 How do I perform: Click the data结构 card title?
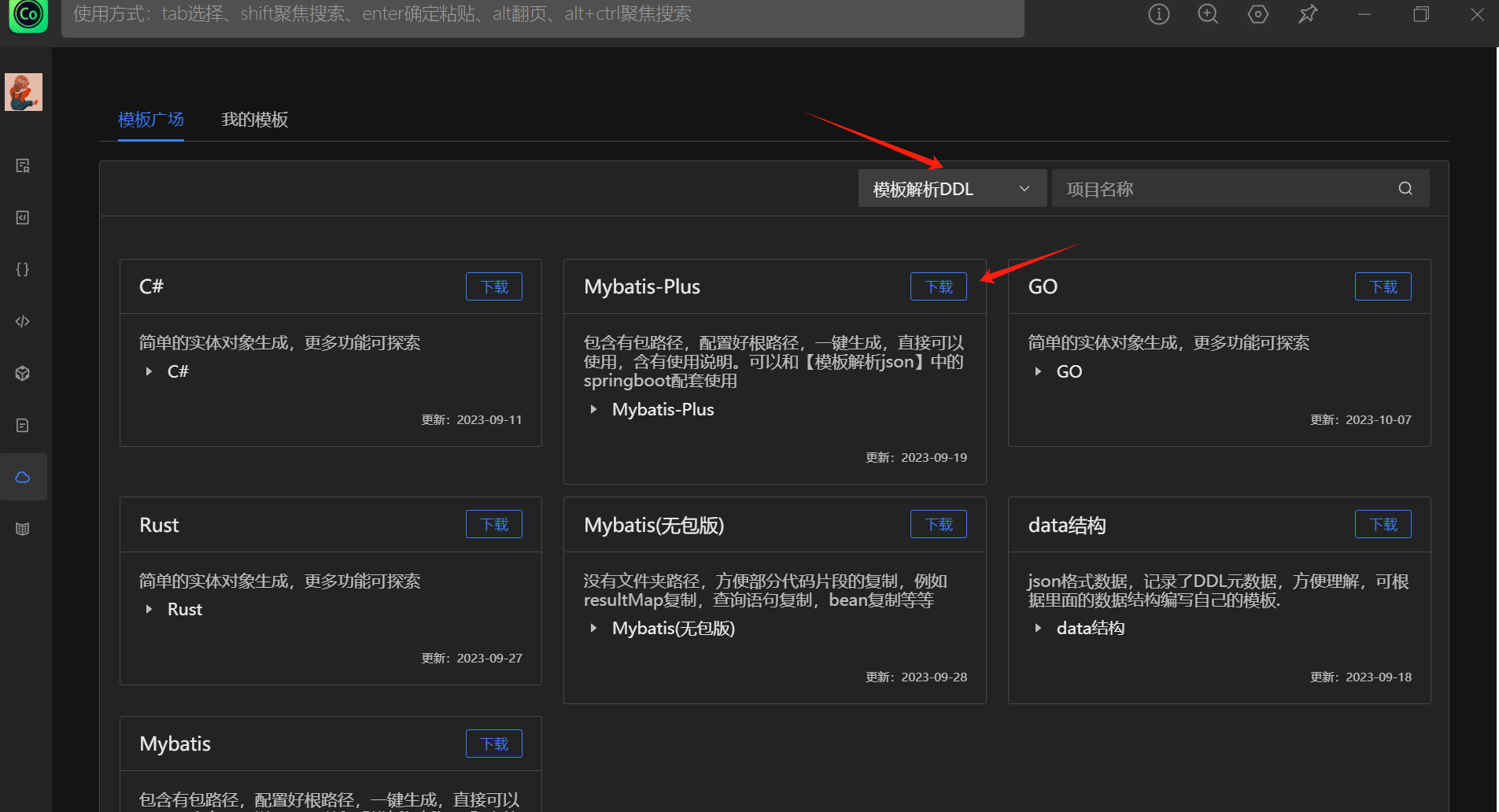[x=1067, y=525]
